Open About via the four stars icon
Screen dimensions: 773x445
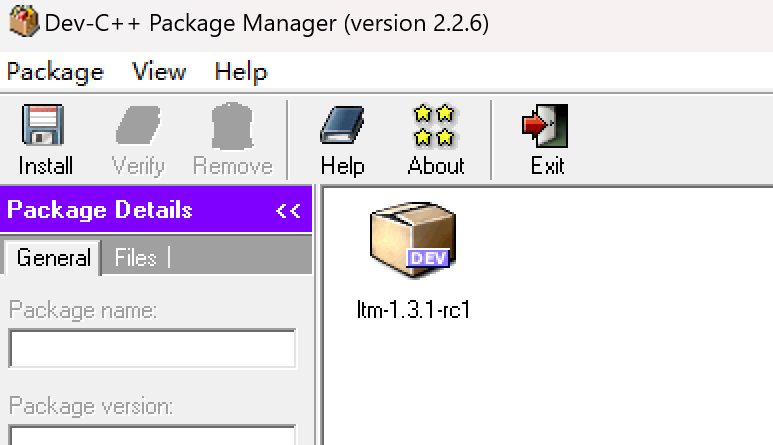[434, 125]
